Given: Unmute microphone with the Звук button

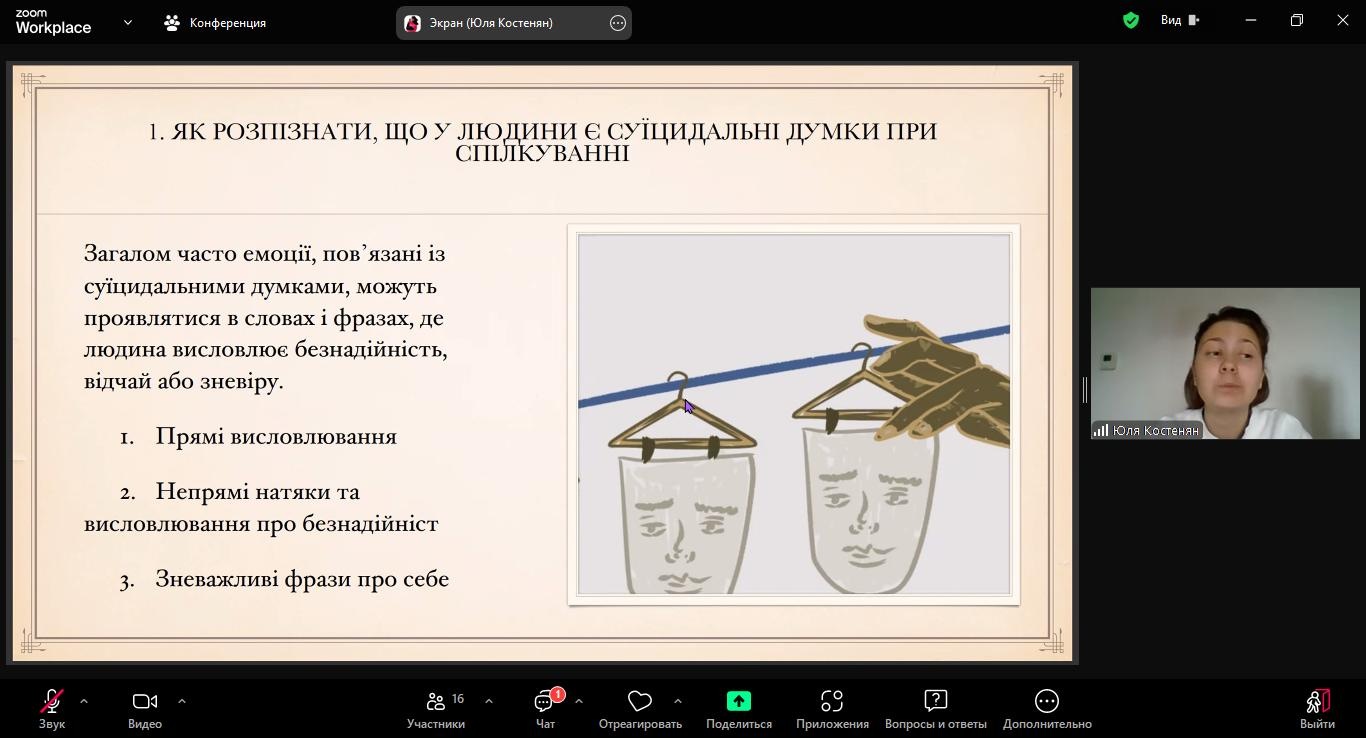Looking at the screenshot, I should point(51,708).
